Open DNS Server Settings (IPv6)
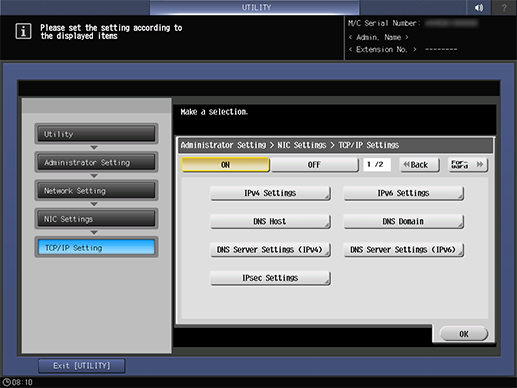The height and width of the screenshot is (388, 517). (x=403, y=250)
